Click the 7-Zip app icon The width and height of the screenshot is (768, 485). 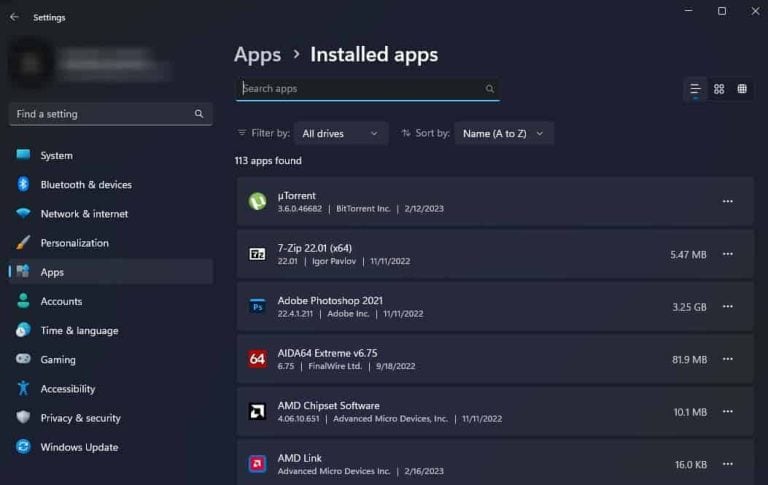(257, 254)
